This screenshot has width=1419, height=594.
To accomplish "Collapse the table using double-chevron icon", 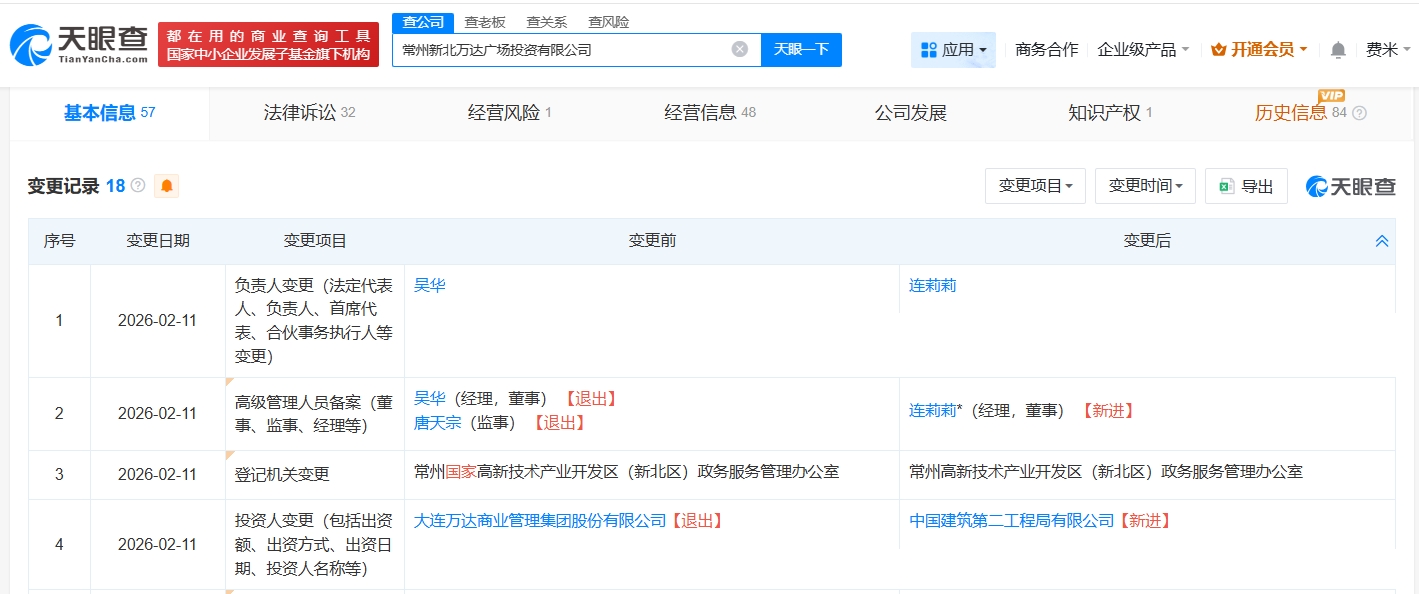I will pyautogui.click(x=1381, y=241).
